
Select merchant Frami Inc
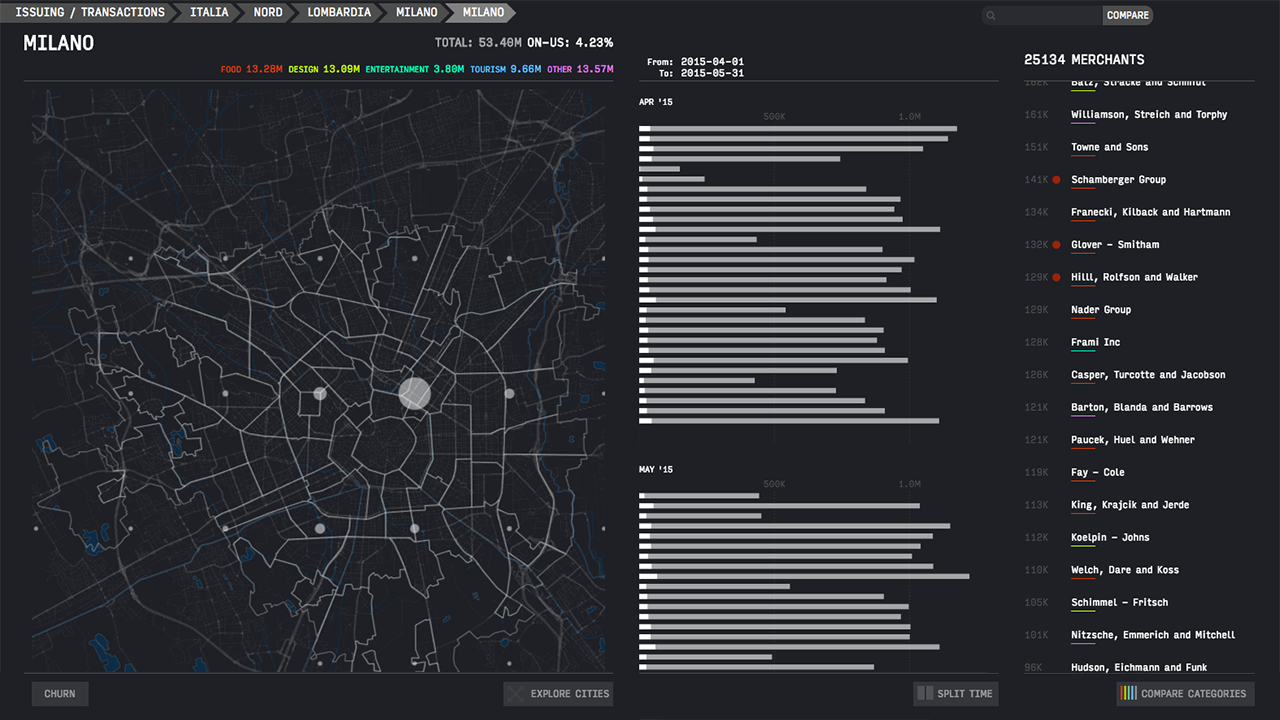coord(1096,342)
